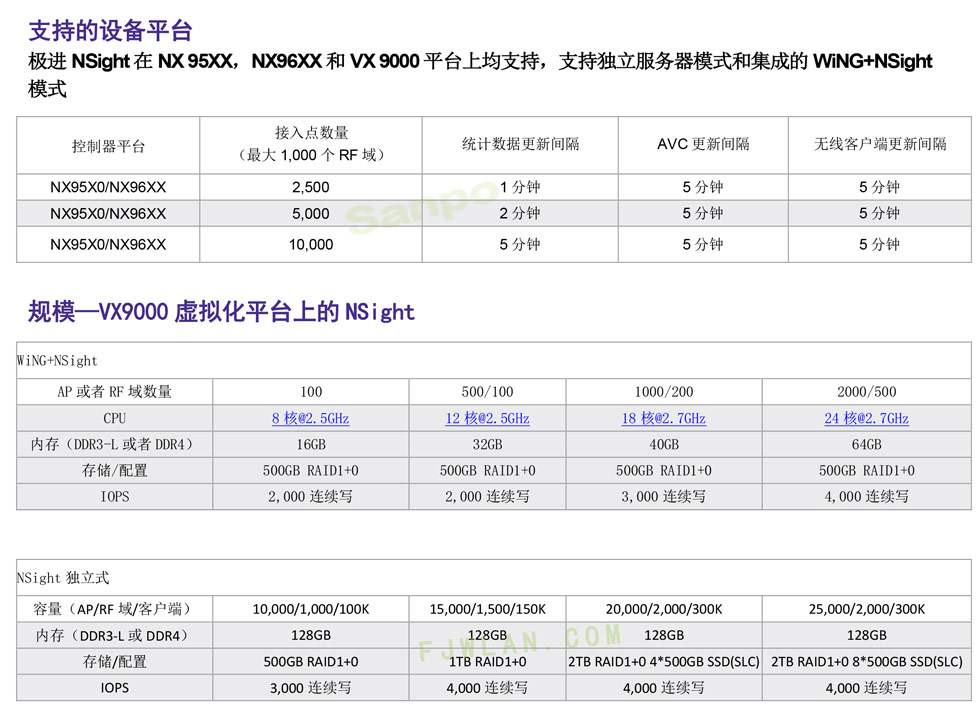Click the WiNG+NSight table title
The height and width of the screenshot is (711, 980).
tap(58, 360)
